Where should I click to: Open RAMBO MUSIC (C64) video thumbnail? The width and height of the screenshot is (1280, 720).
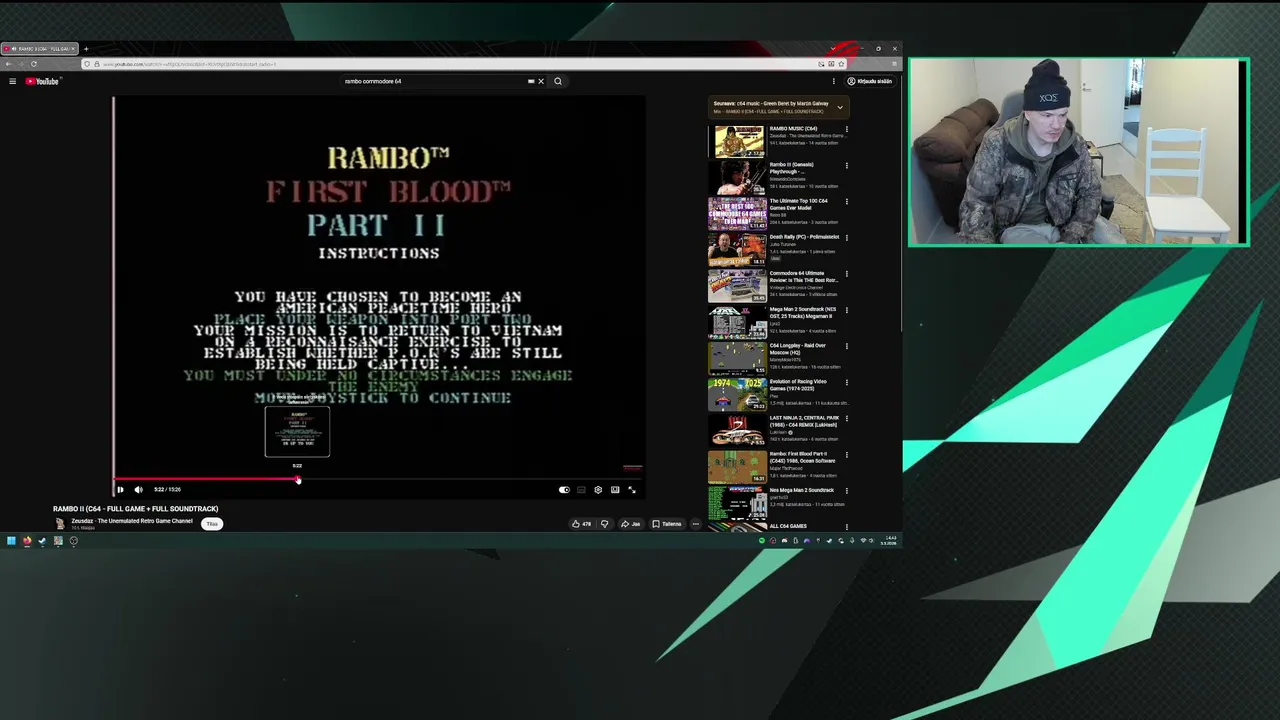737,141
